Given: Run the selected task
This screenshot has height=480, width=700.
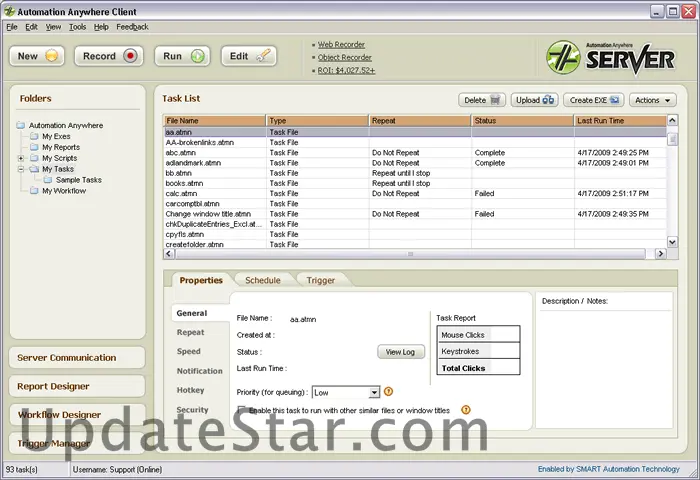Looking at the screenshot, I should tap(182, 56).
